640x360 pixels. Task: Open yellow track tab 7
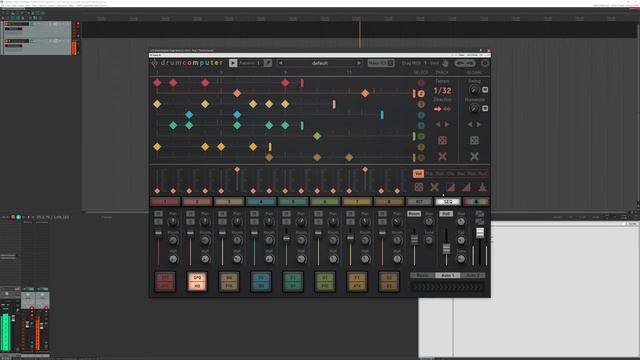(357, 202)
